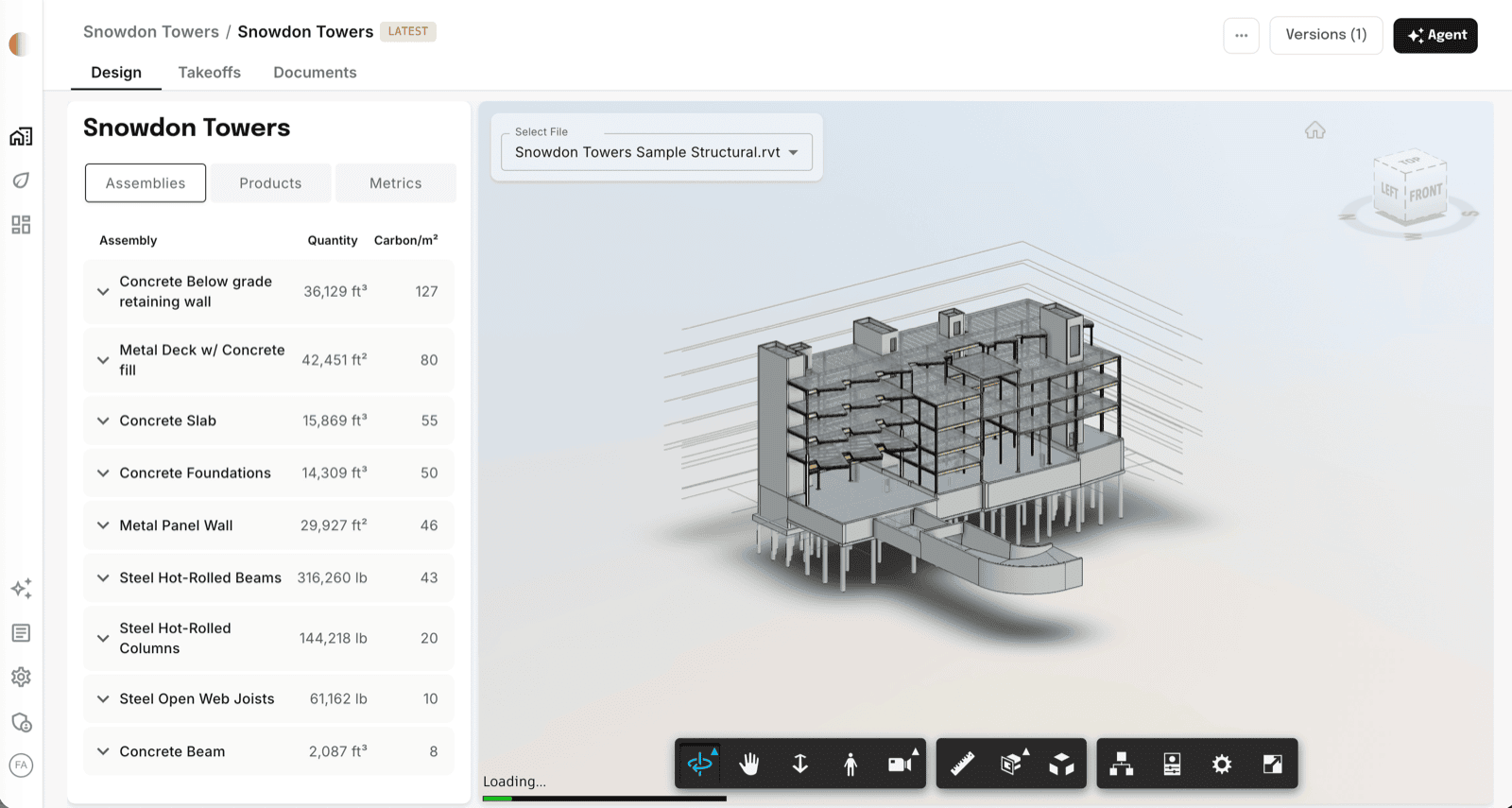Click the Assembly column header
This screenshot has height=808, width=1512.
(x=129, y=240)
